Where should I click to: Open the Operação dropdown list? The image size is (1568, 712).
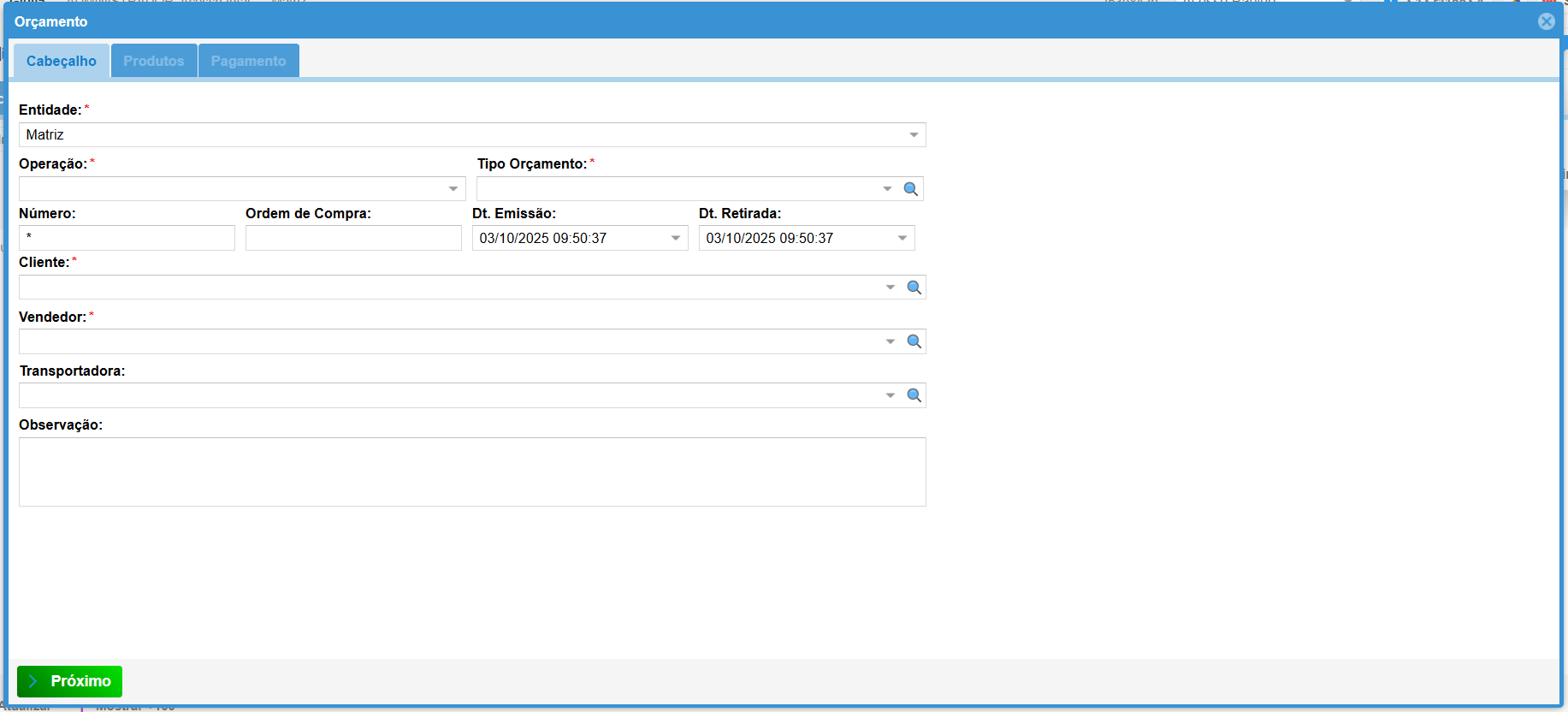(453, 189)
